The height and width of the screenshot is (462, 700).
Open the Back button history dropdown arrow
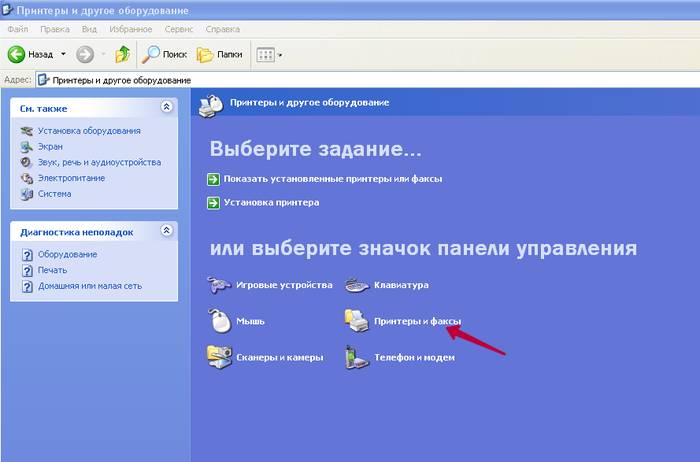click(x=63, y=54)
